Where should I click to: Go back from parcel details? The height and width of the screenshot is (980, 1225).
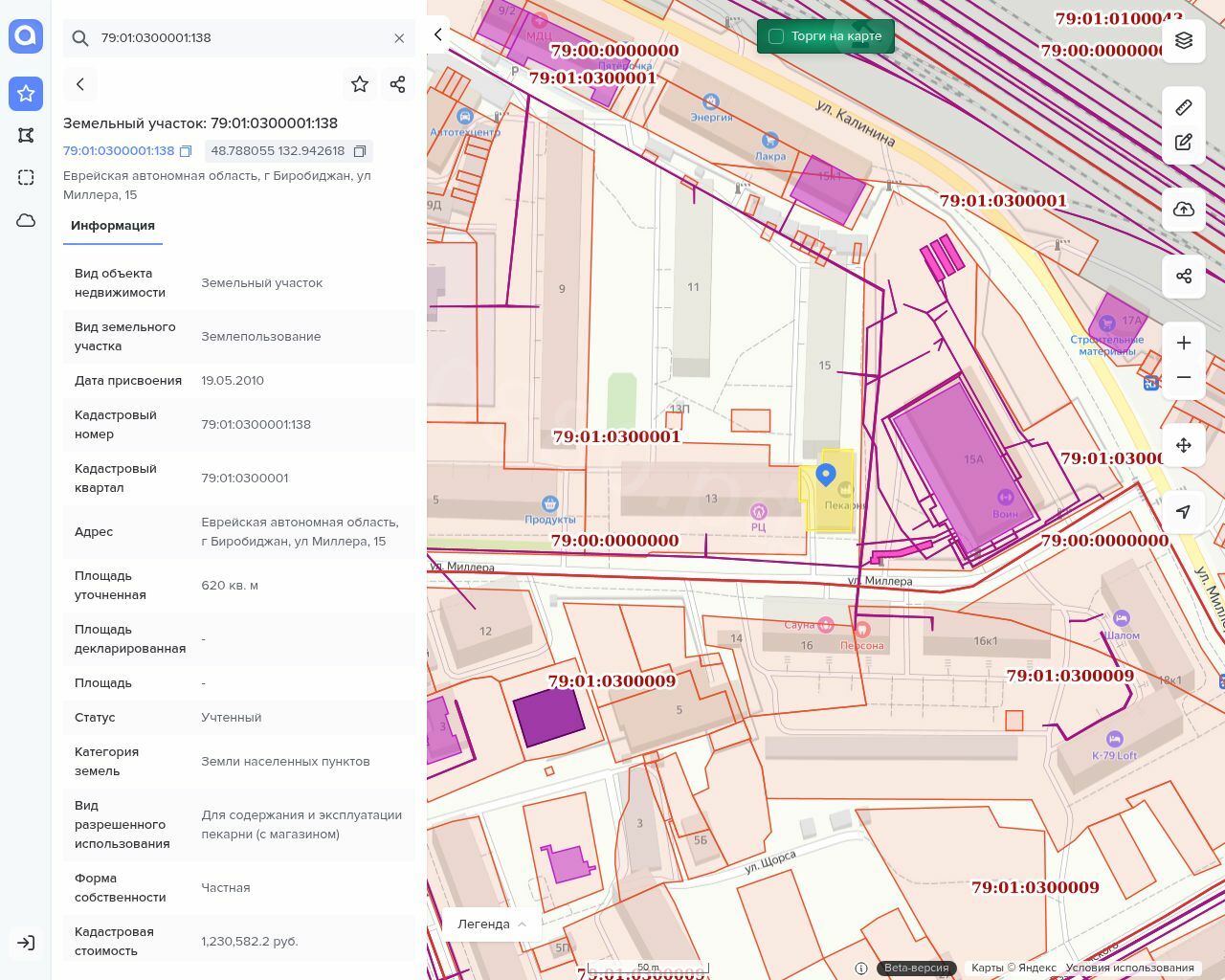click(x=80, y=84)
